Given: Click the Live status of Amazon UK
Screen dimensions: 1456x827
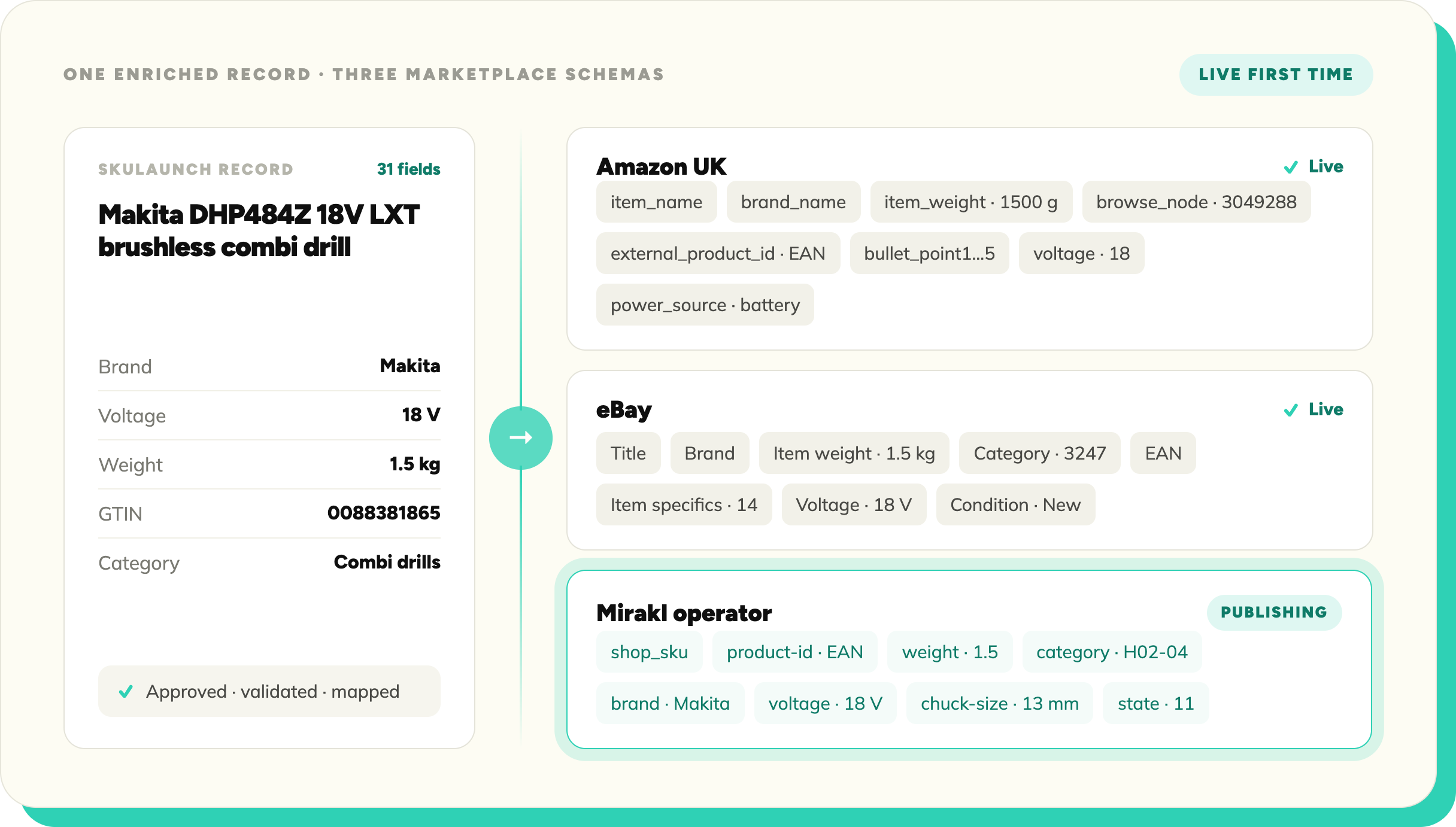Looking at the screenshot, I should tap(1325, 166).
